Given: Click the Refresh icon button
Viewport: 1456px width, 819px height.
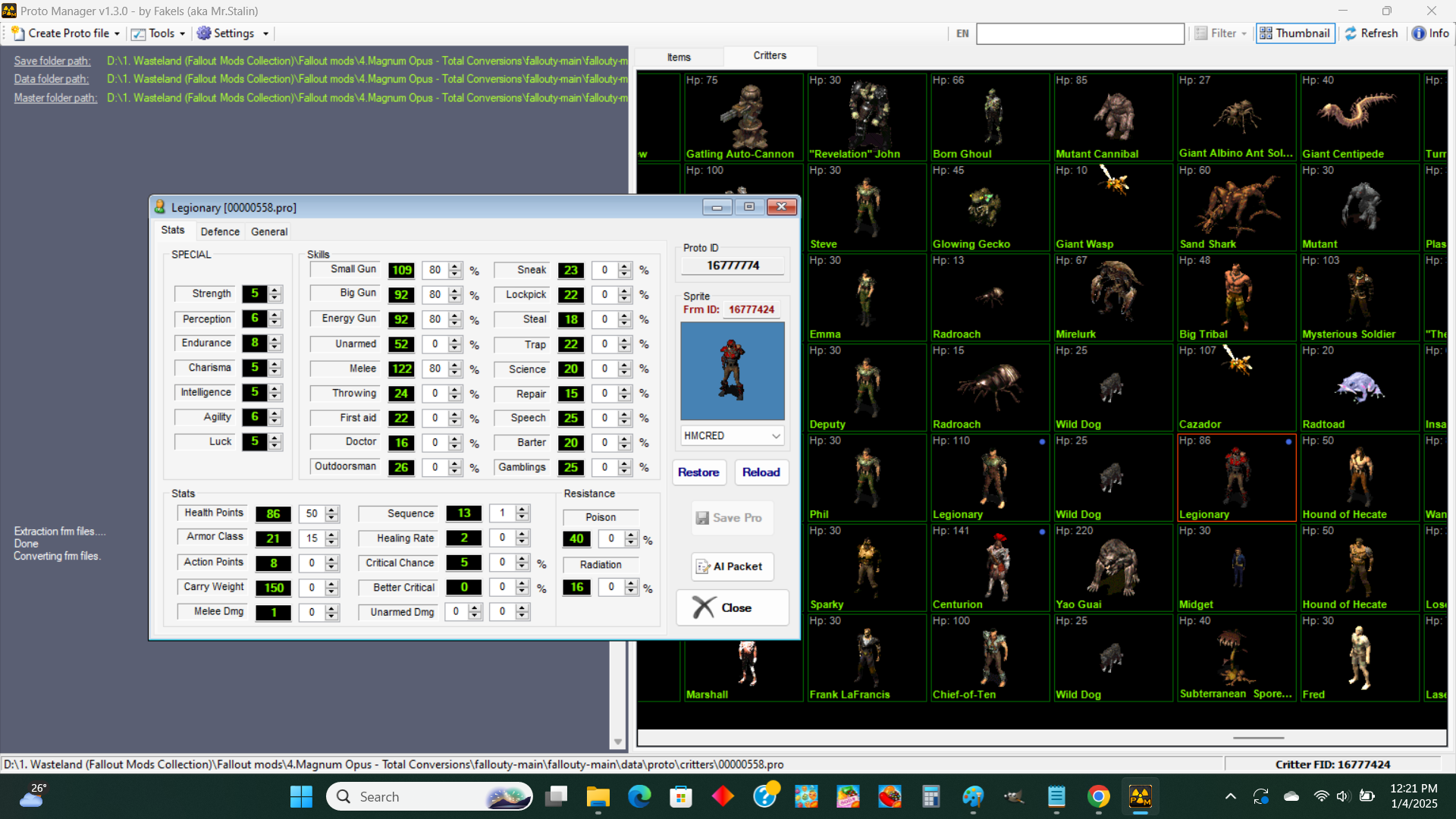Looking at the screenshot, I should click(x=1371, y=33).
